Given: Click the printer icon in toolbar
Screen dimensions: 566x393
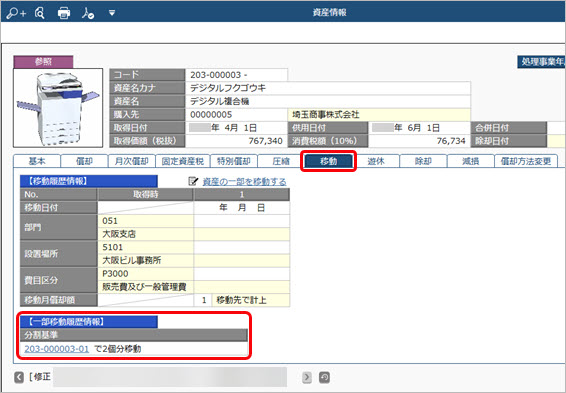Looking at the screenshot, I should 64,13.
